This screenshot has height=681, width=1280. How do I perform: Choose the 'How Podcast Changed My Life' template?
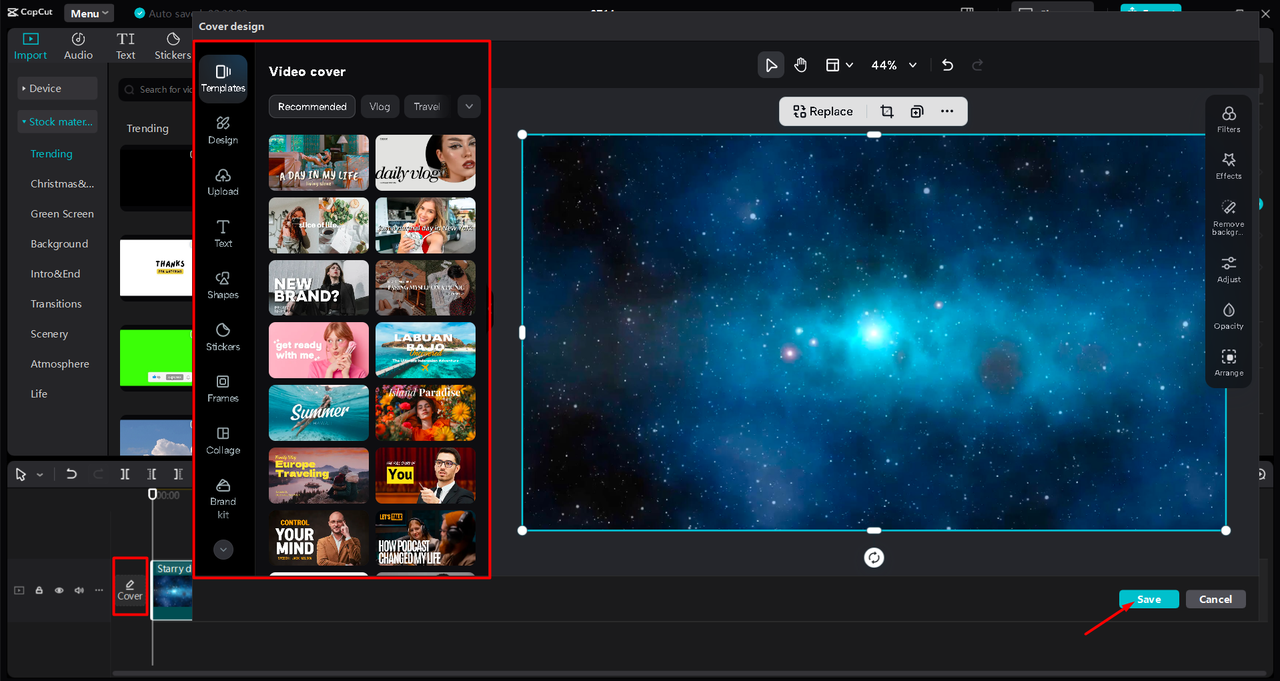(x=425, y=538)
